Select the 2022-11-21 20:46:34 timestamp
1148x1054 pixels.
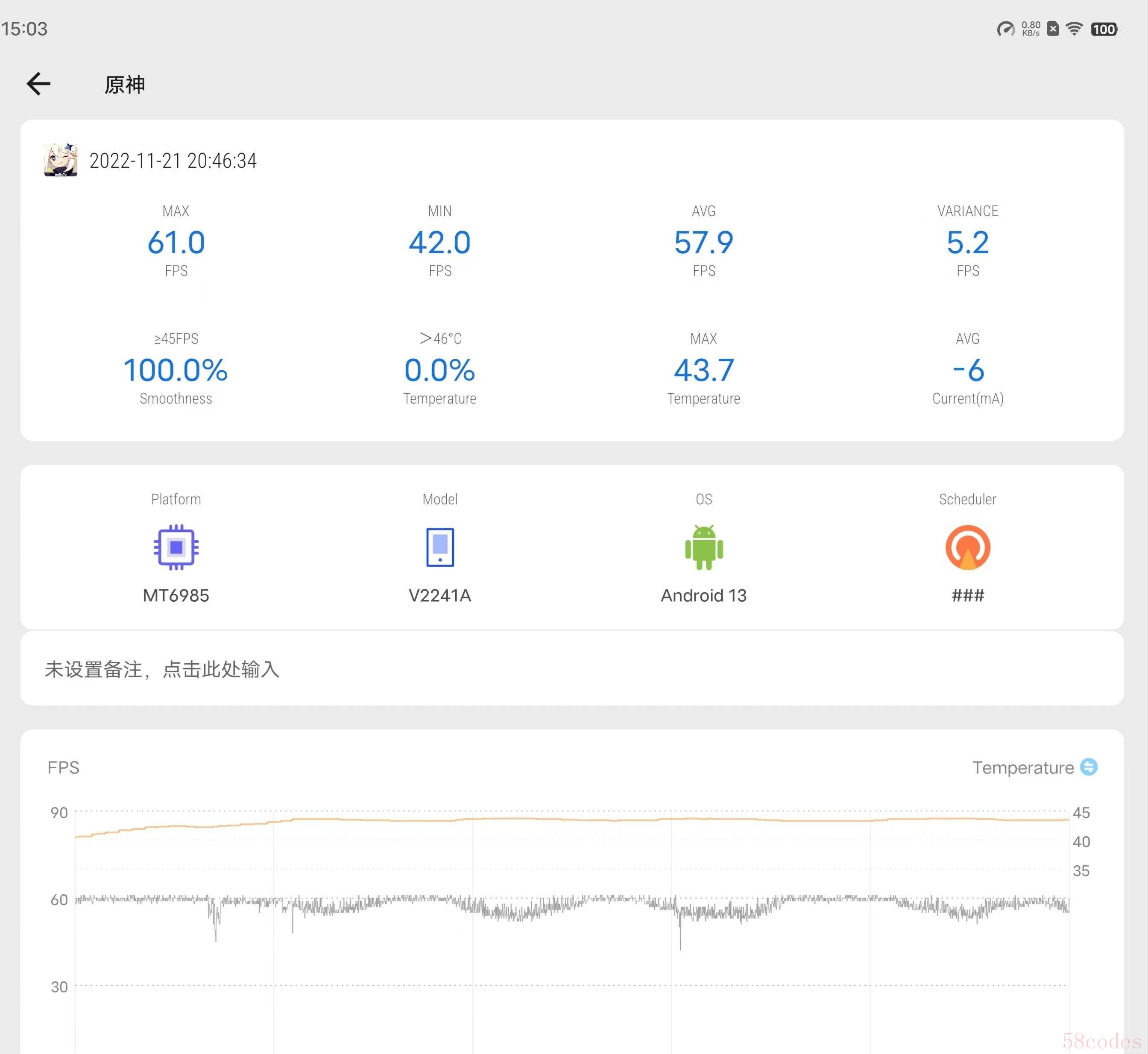pos(173,161)
